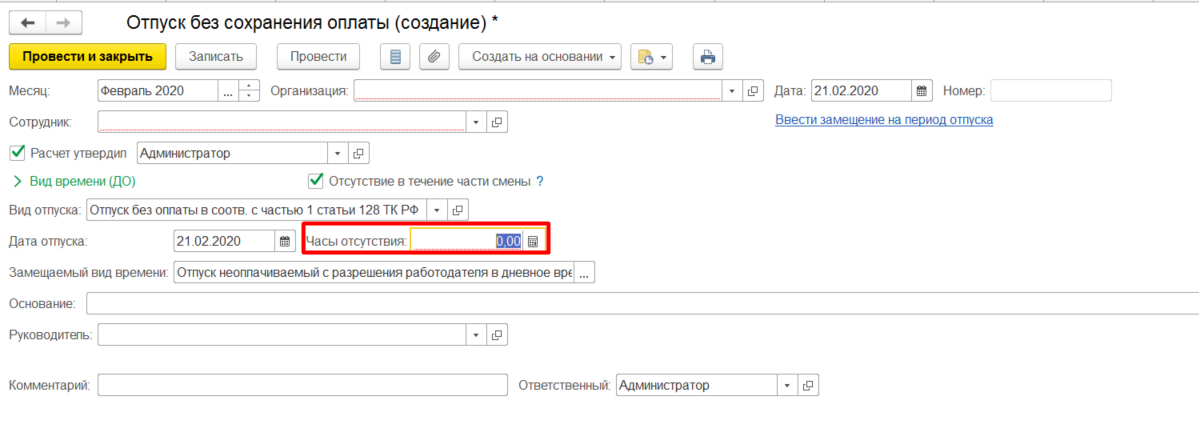The image size is (1199, 427).
Task: Expand Расчет утвердил Администратор dropdown
Action: [339, 153]
